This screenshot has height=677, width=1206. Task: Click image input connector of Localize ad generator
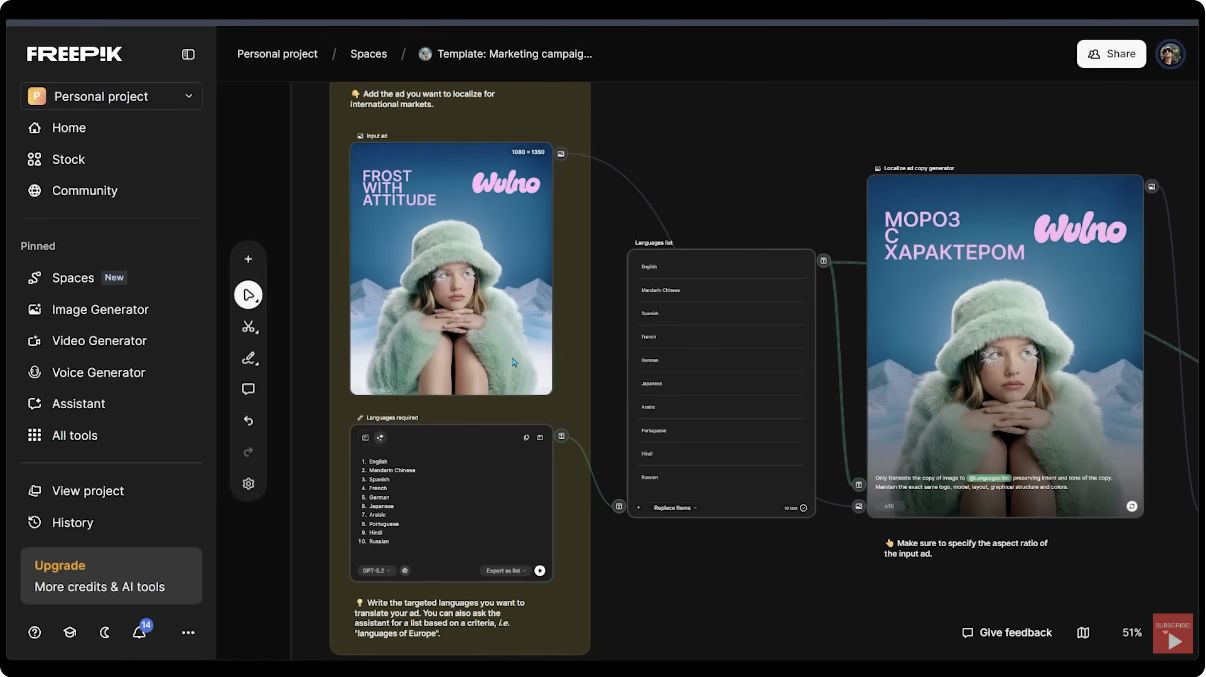tap(858, 506)
